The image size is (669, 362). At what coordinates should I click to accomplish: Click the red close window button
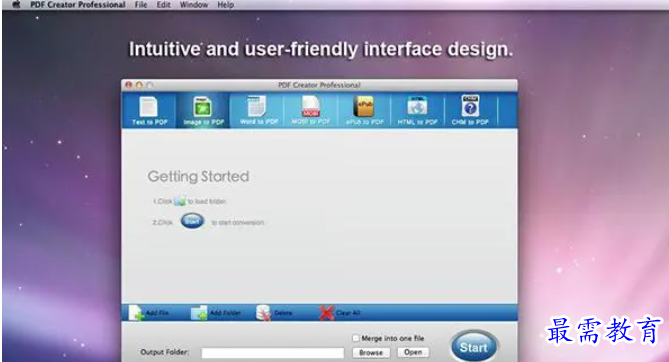pyautogui.click(x=129, y=85)
